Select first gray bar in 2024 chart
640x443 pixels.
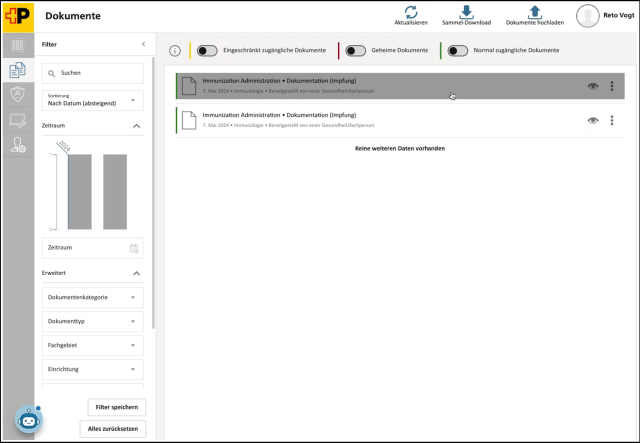click(x=80, y=192)
